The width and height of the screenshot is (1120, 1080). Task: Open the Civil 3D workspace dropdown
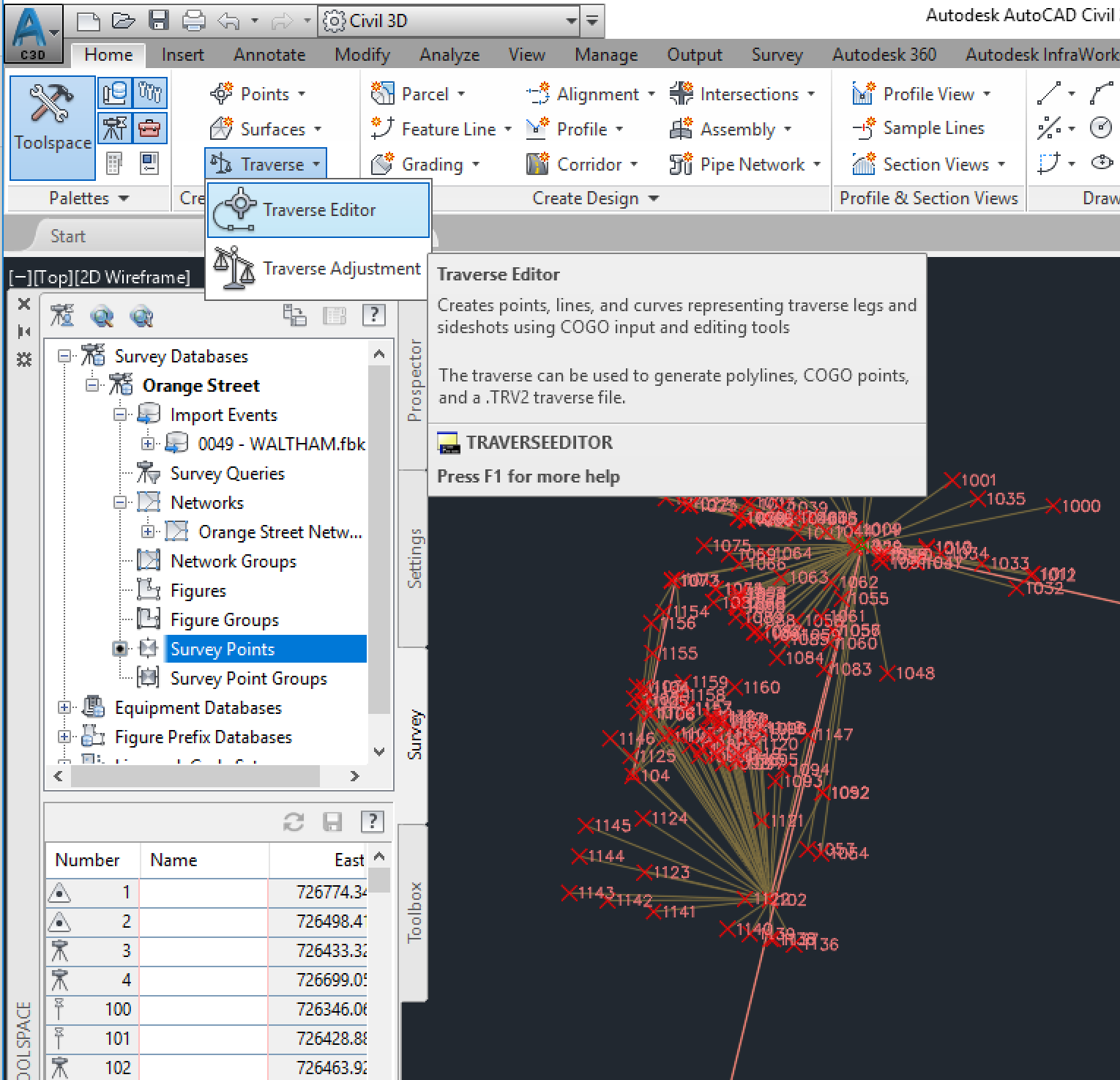pos(571,21)
